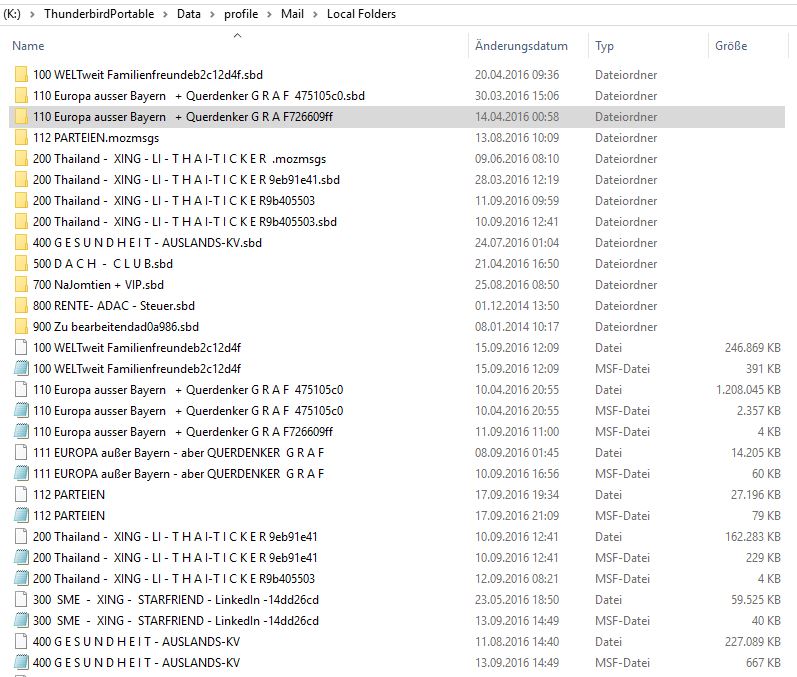The image size is (797, 677).
Task: Click file icon of 300 SME XING STARFRIEND 59.525 KB
Action: (x=21, y=600)
